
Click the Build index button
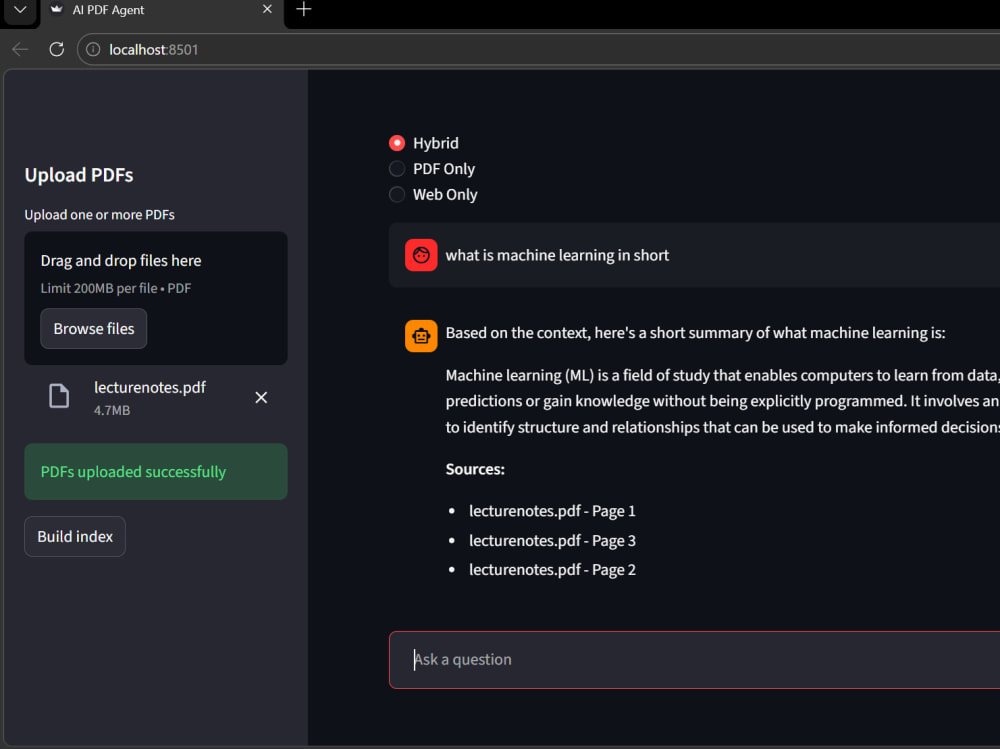75,537
